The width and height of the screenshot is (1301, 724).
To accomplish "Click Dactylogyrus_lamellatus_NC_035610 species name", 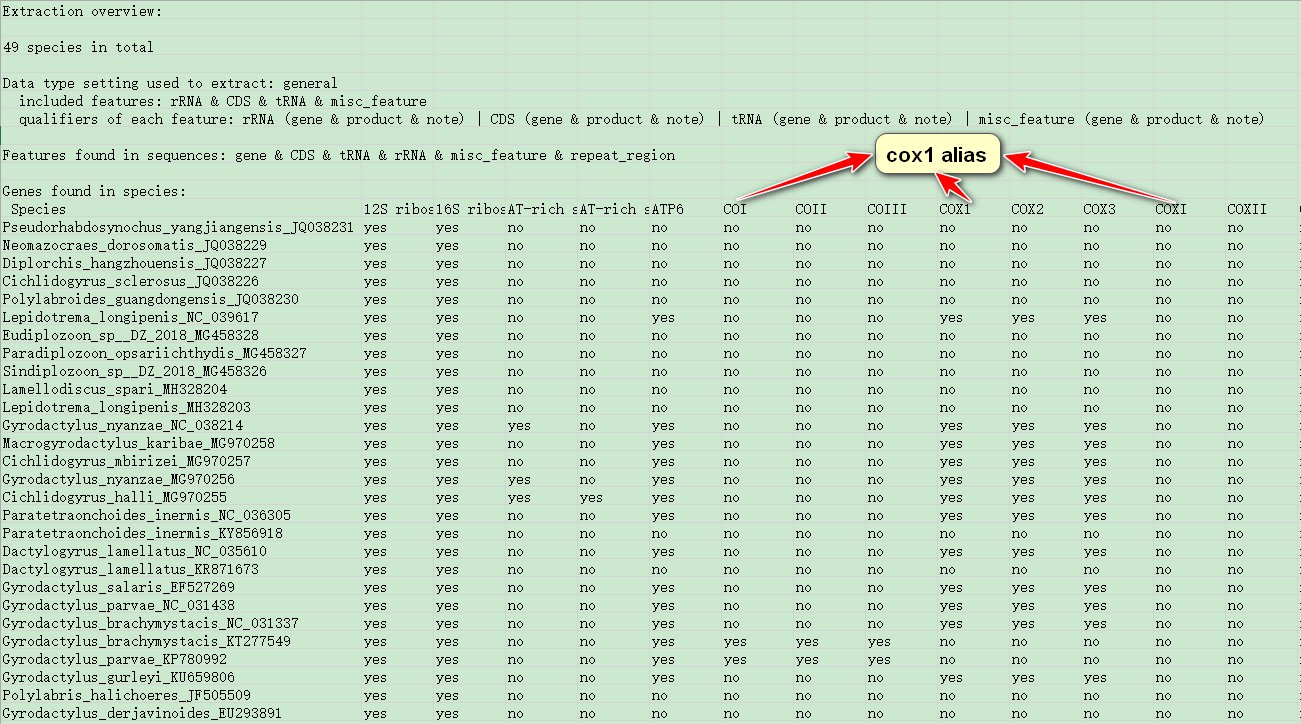I will [x=134, y=552].
